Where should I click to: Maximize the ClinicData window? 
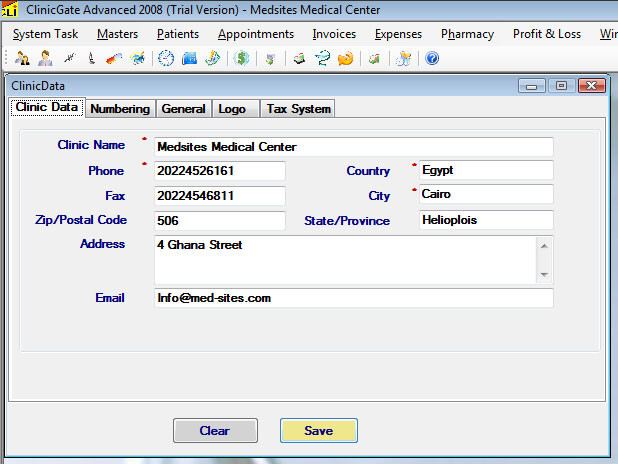pos(561,86)
